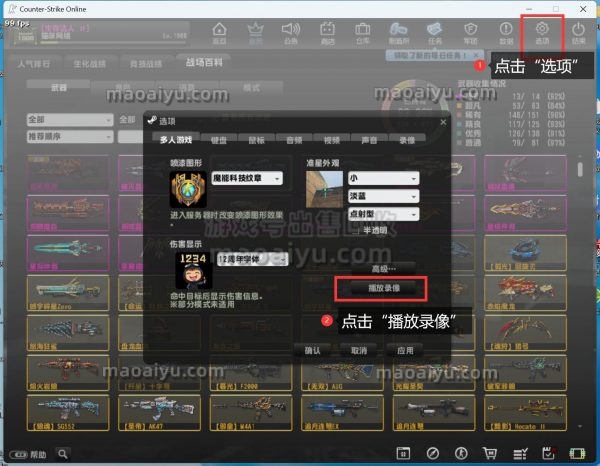Click the checklist icon in bottom bar
Viewport: 600px width, 466px height.
[x=520, y=454]
